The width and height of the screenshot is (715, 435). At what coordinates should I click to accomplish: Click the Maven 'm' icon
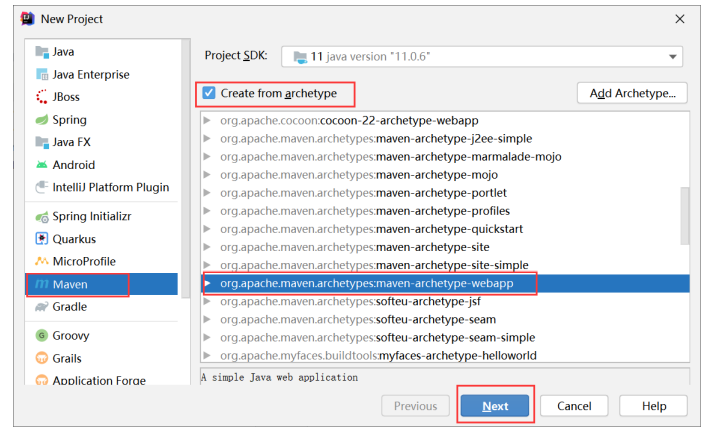[42, 284]
